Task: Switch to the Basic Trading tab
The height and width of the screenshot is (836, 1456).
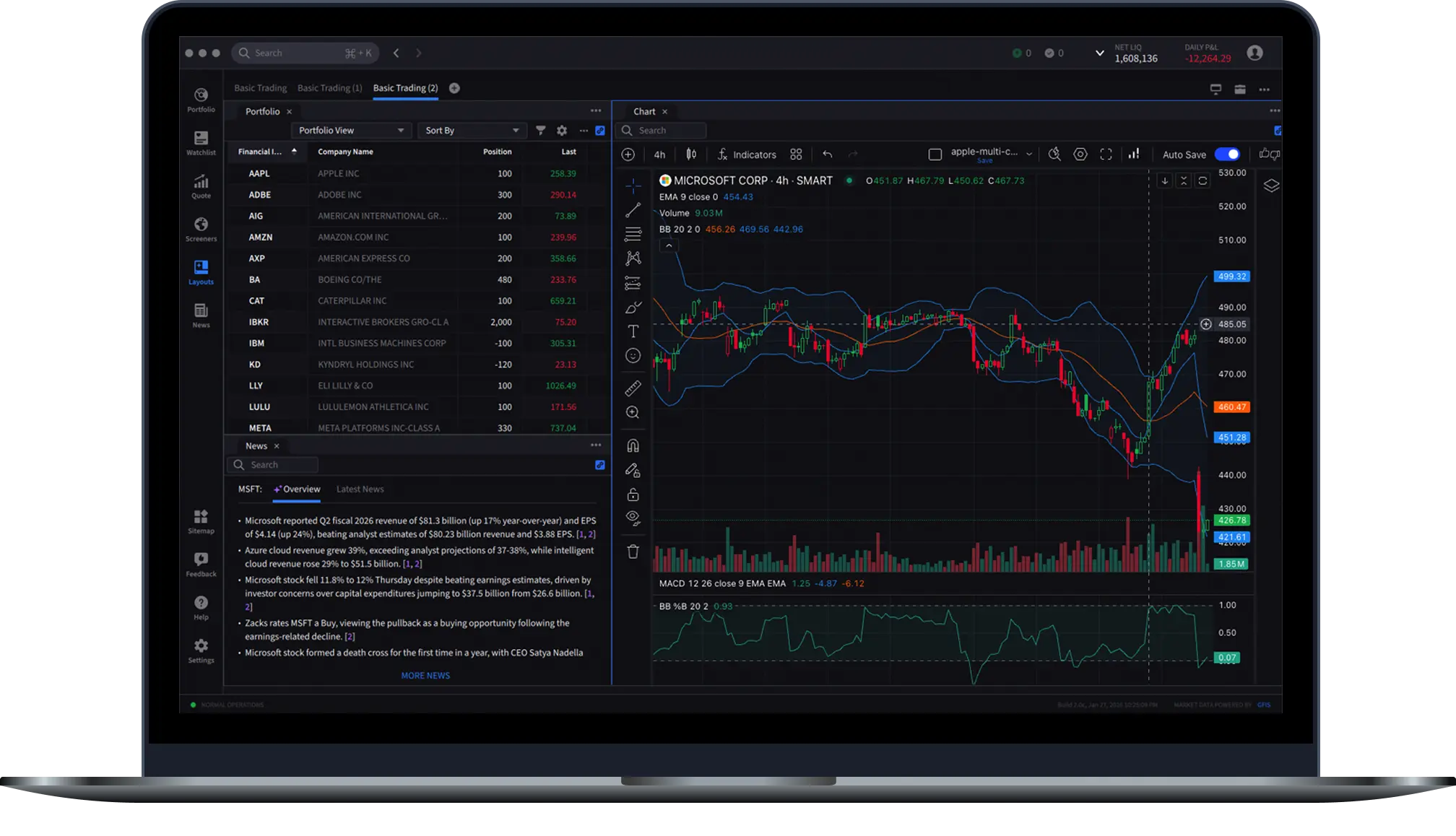Action: point(261,88)
